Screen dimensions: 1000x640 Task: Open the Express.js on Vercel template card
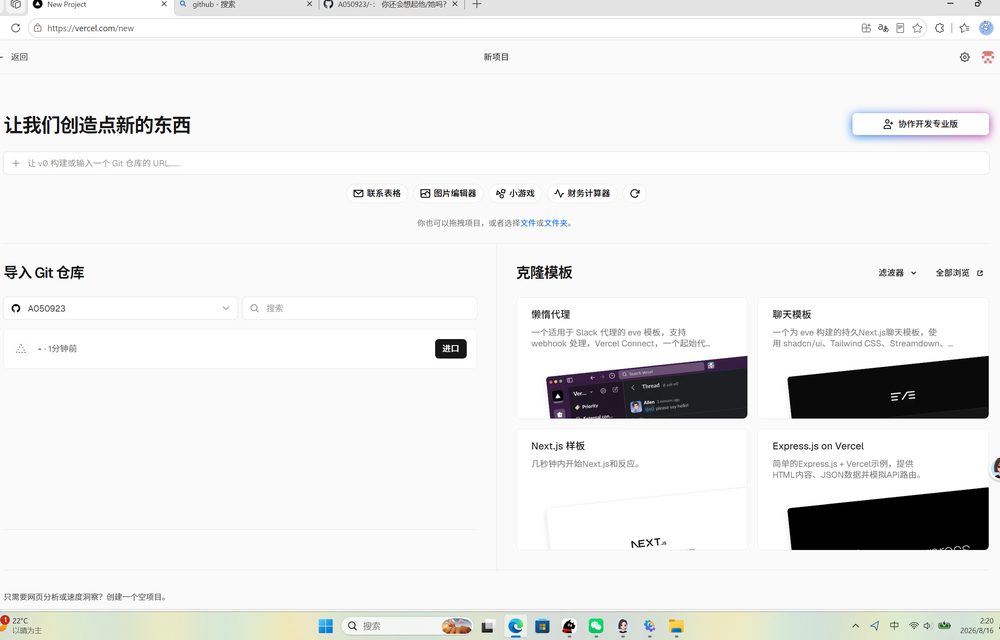pyautogui.click(x=873, y=489)
